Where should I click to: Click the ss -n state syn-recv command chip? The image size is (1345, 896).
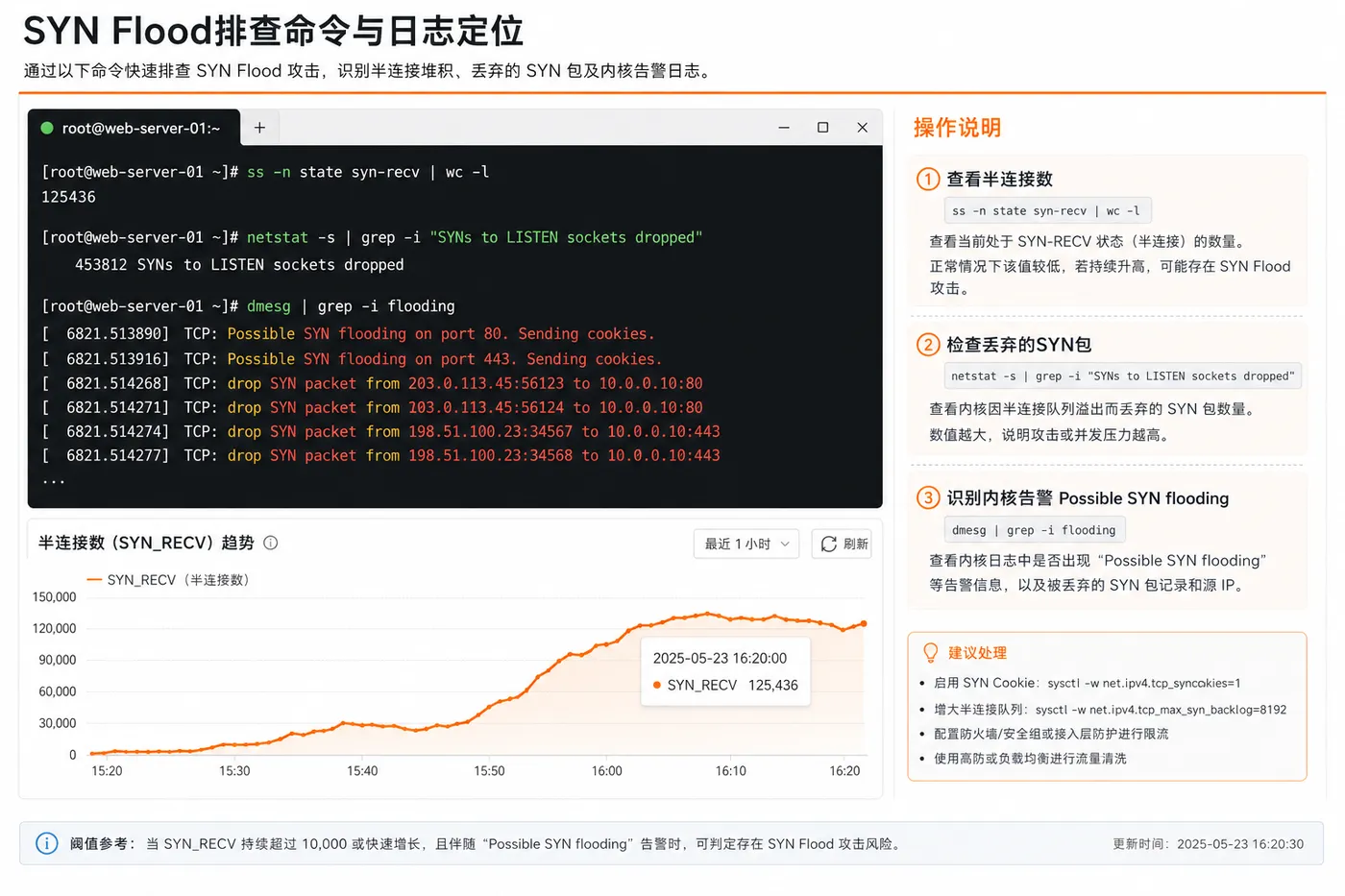tap(1047, 210)
